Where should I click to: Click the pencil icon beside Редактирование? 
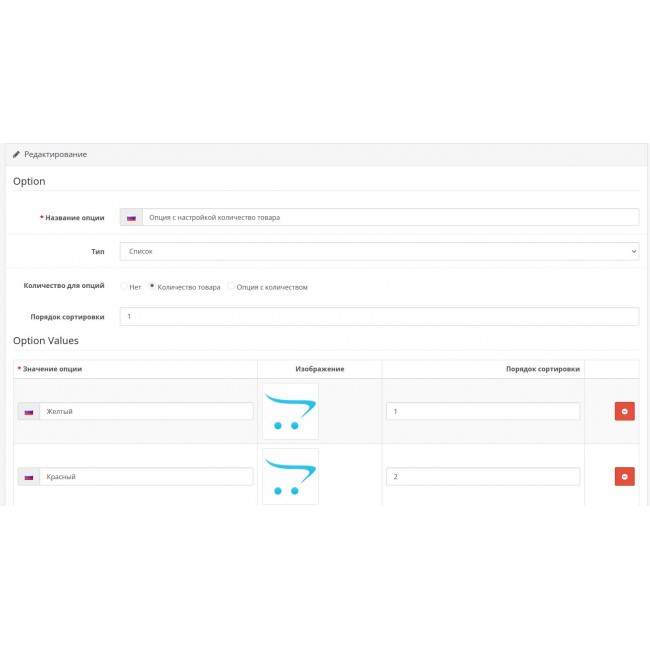tap(16, 154)
